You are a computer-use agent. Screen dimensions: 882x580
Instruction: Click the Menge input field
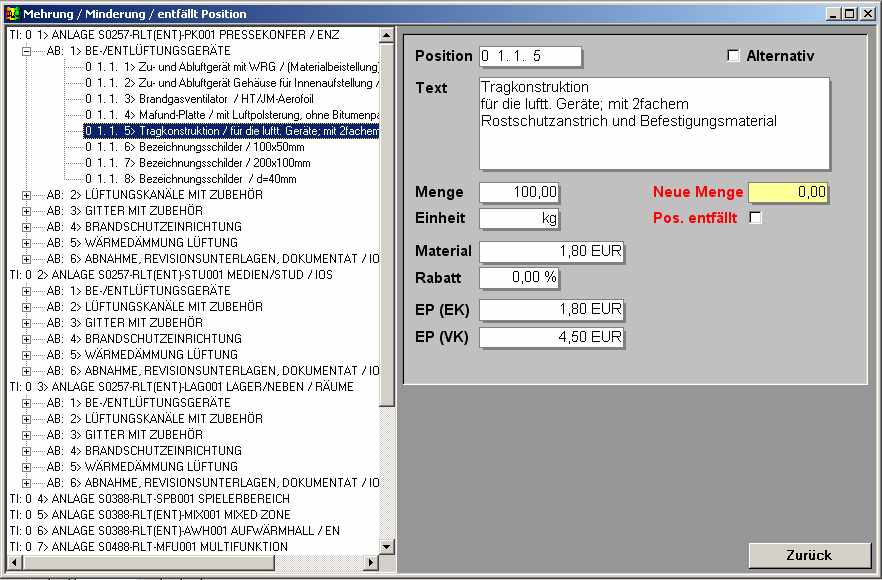coord(519,193)
